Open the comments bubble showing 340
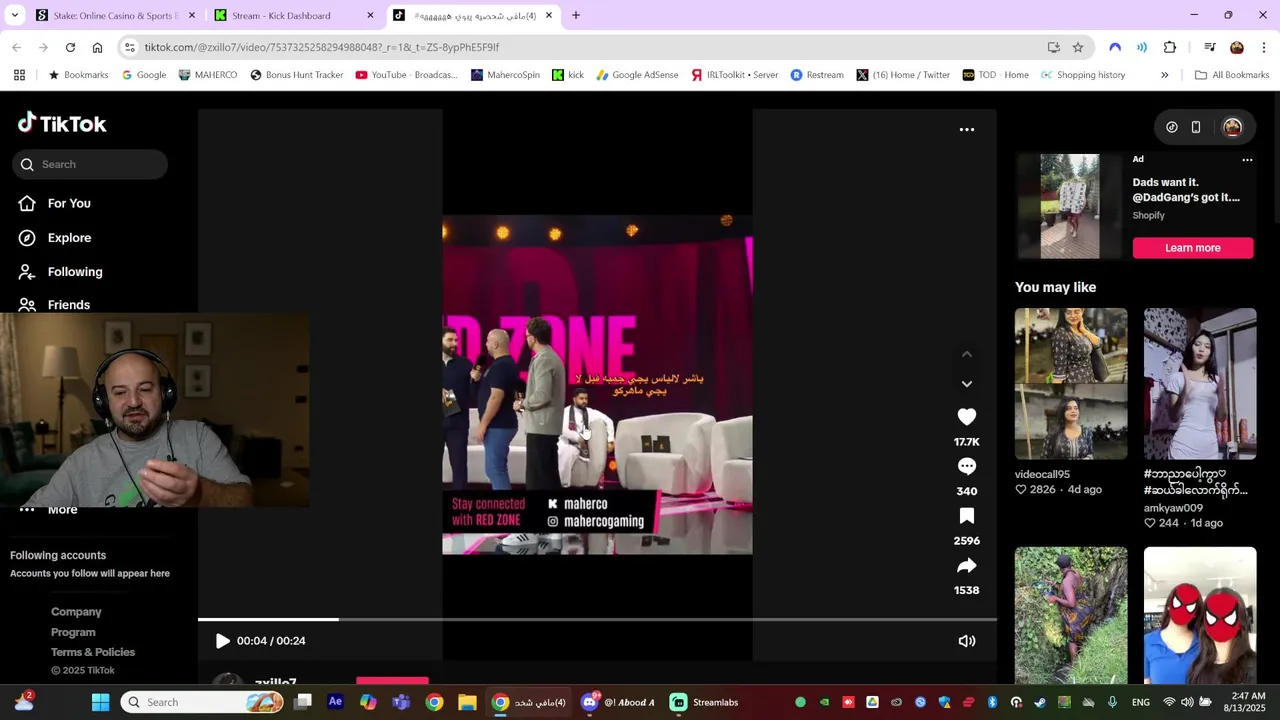1280x720 pixels. (966, 466)
